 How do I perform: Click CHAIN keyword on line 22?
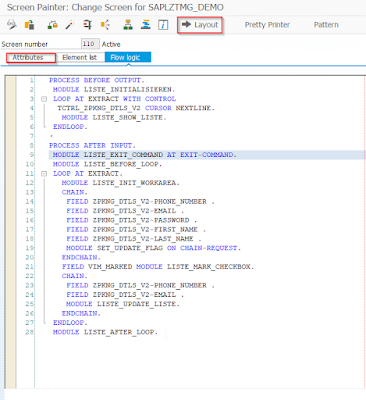(74, 276)
